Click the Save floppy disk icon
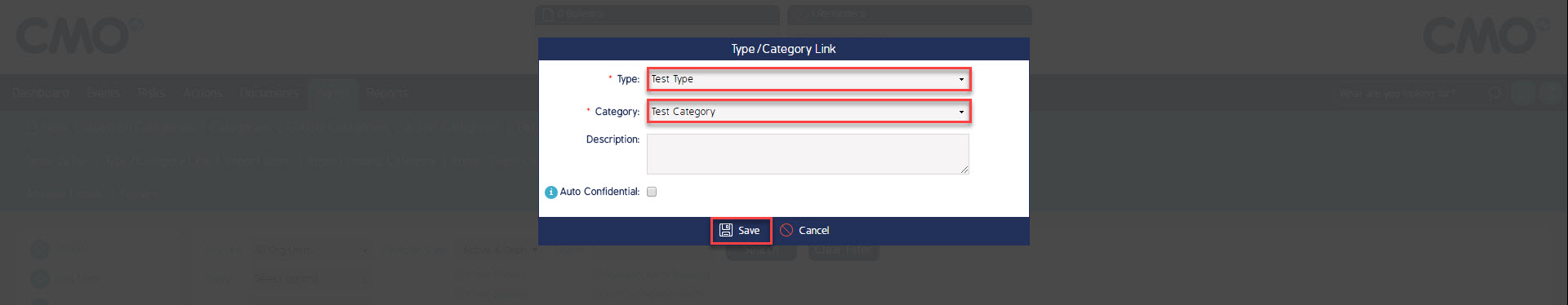Image resolution: width=1568 pixels, height=305 pixels. click(x=725, y=230)
